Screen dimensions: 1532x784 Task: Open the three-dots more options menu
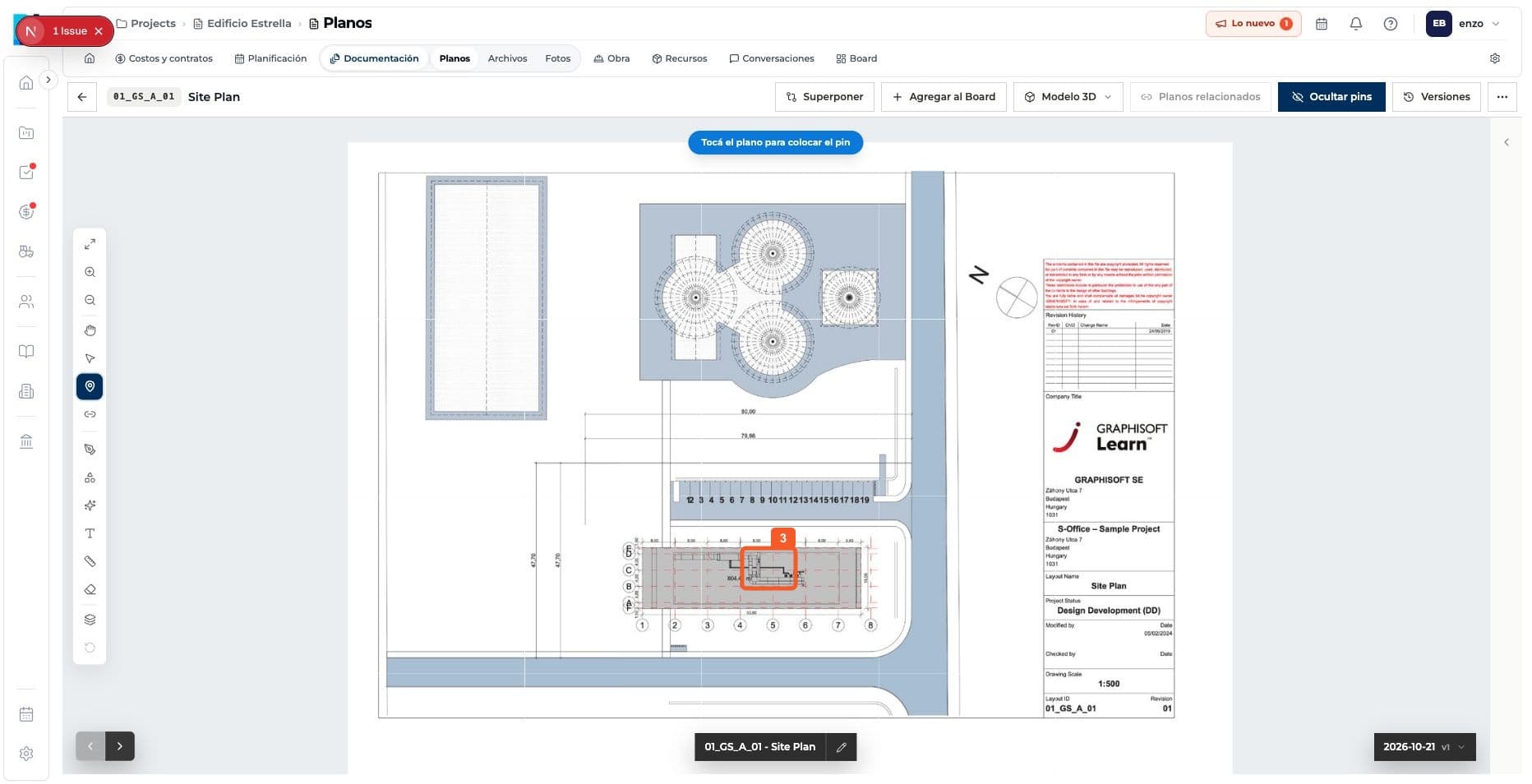(1502, 97)
